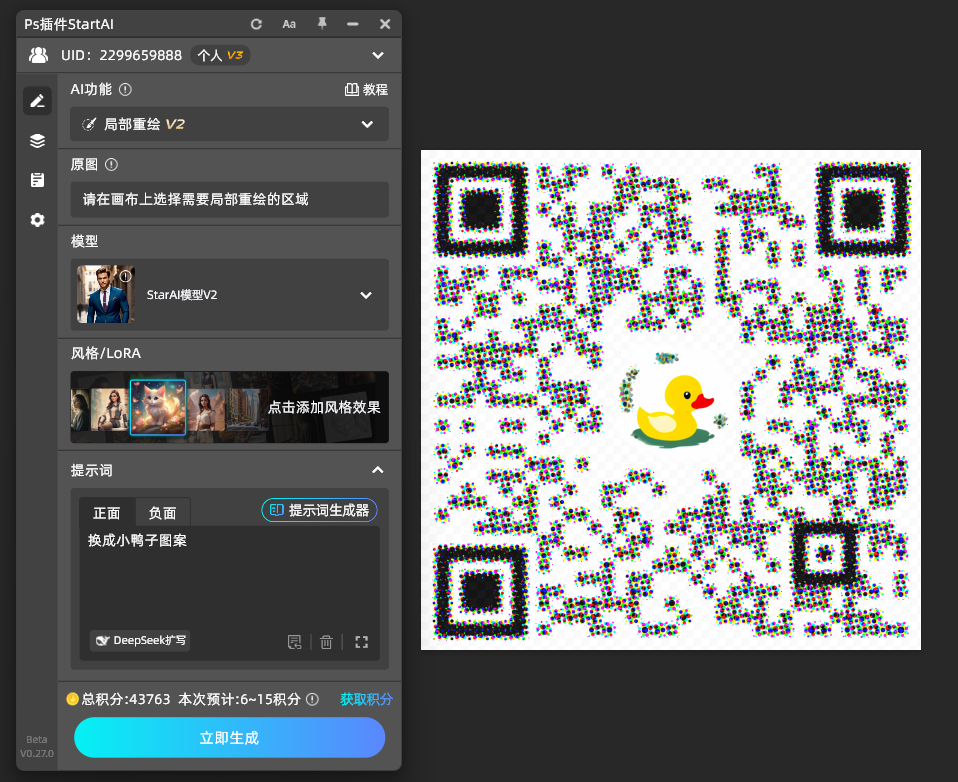Click 点击添加风格效果 to add style
This screenshot has width=958, height=782.
[324, 407]
